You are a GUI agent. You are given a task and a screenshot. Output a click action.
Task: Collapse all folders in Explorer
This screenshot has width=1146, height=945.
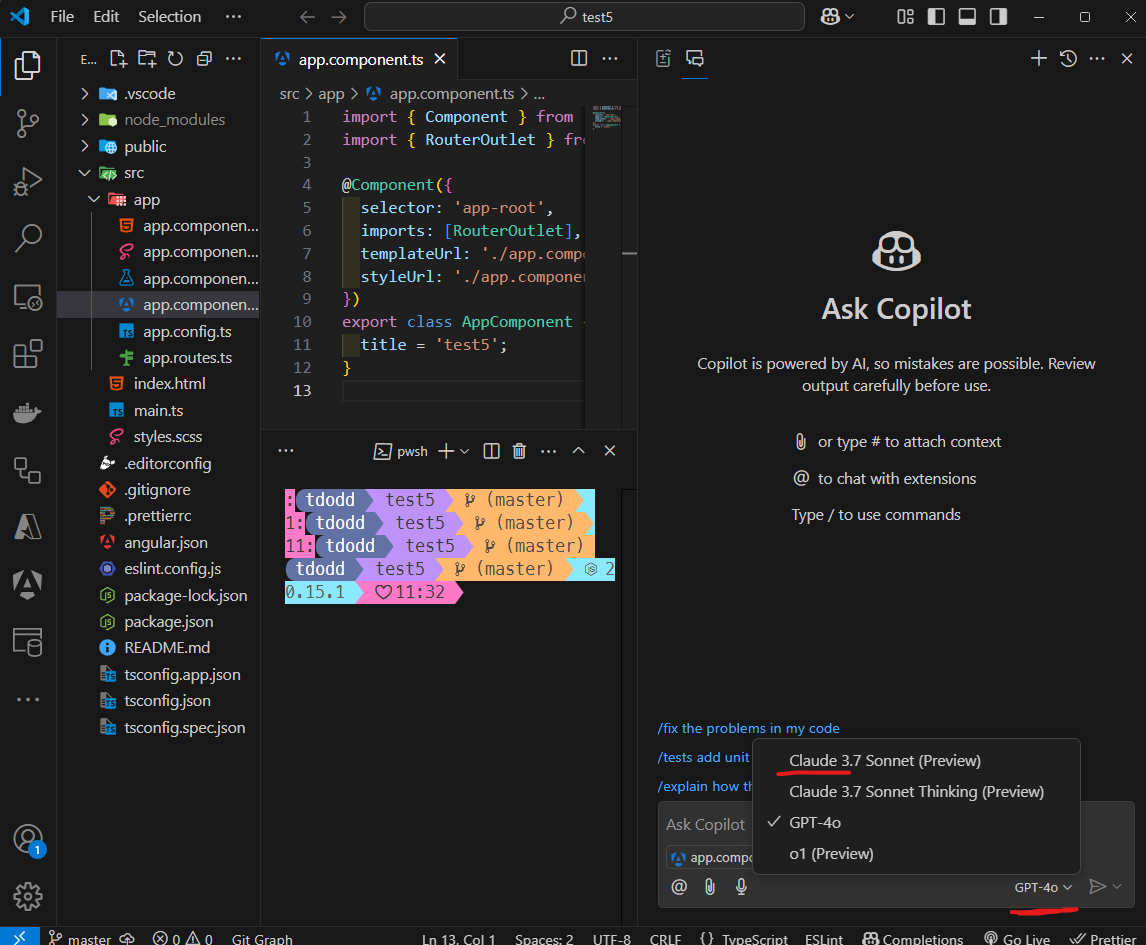(x=204, y=58)
